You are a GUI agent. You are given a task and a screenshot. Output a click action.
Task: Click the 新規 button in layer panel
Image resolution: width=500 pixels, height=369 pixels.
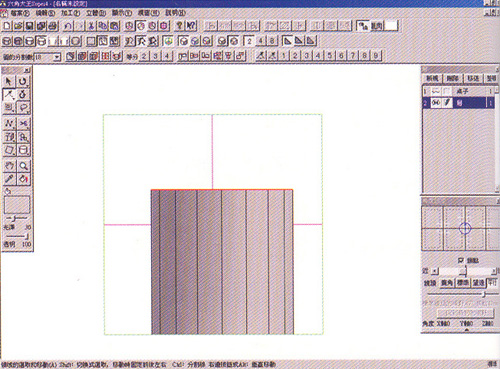[432, 78]
